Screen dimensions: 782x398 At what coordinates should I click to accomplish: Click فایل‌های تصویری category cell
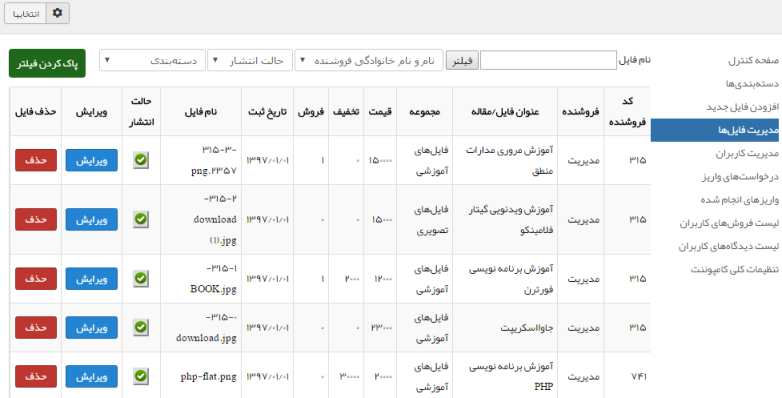pos(424,219)
